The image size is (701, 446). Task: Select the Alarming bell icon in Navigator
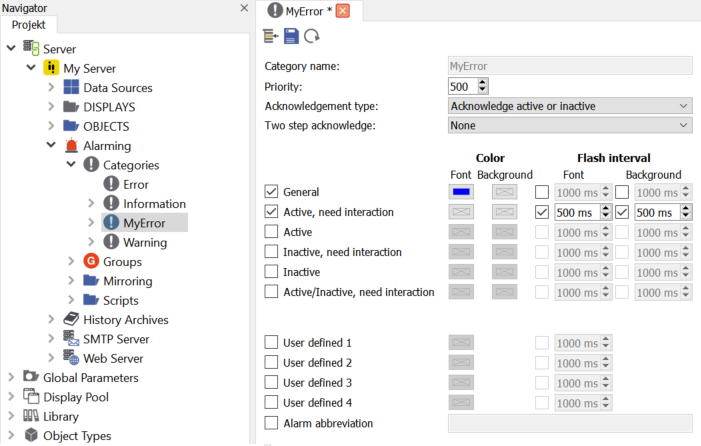coord(71,146)
